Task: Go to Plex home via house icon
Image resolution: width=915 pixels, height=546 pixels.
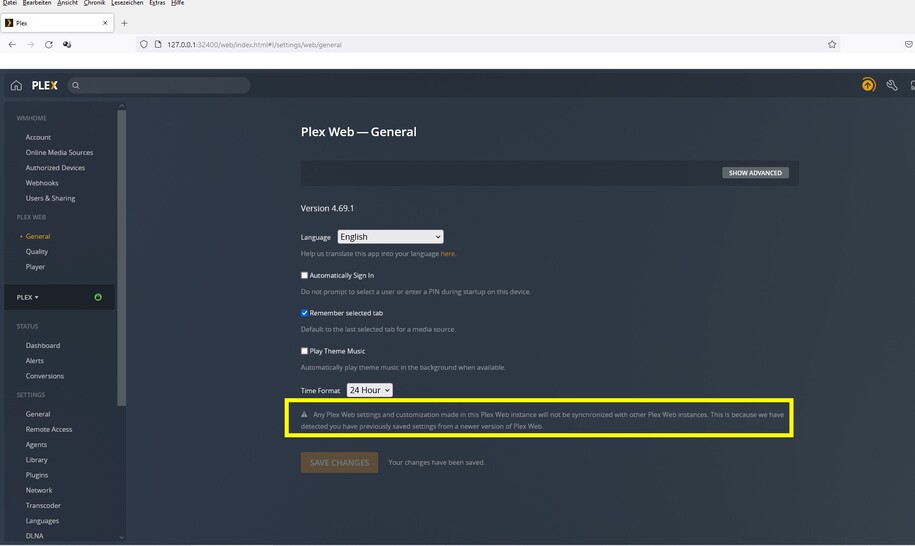Action: 16,86
